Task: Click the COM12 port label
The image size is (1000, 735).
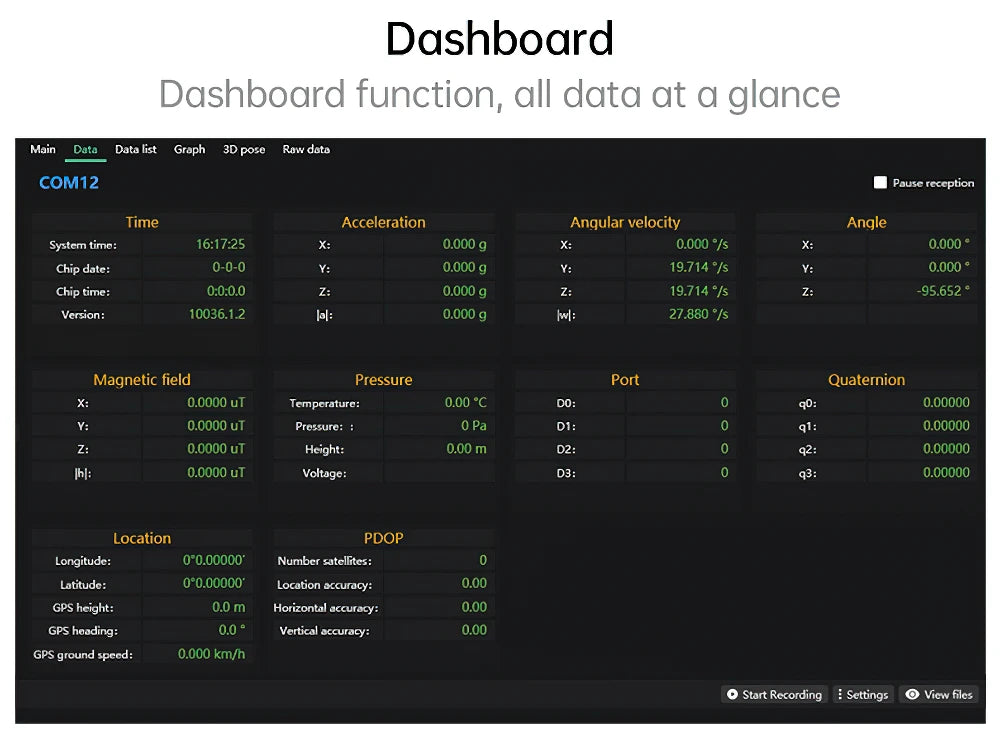Action: click(x=69, y=183)
